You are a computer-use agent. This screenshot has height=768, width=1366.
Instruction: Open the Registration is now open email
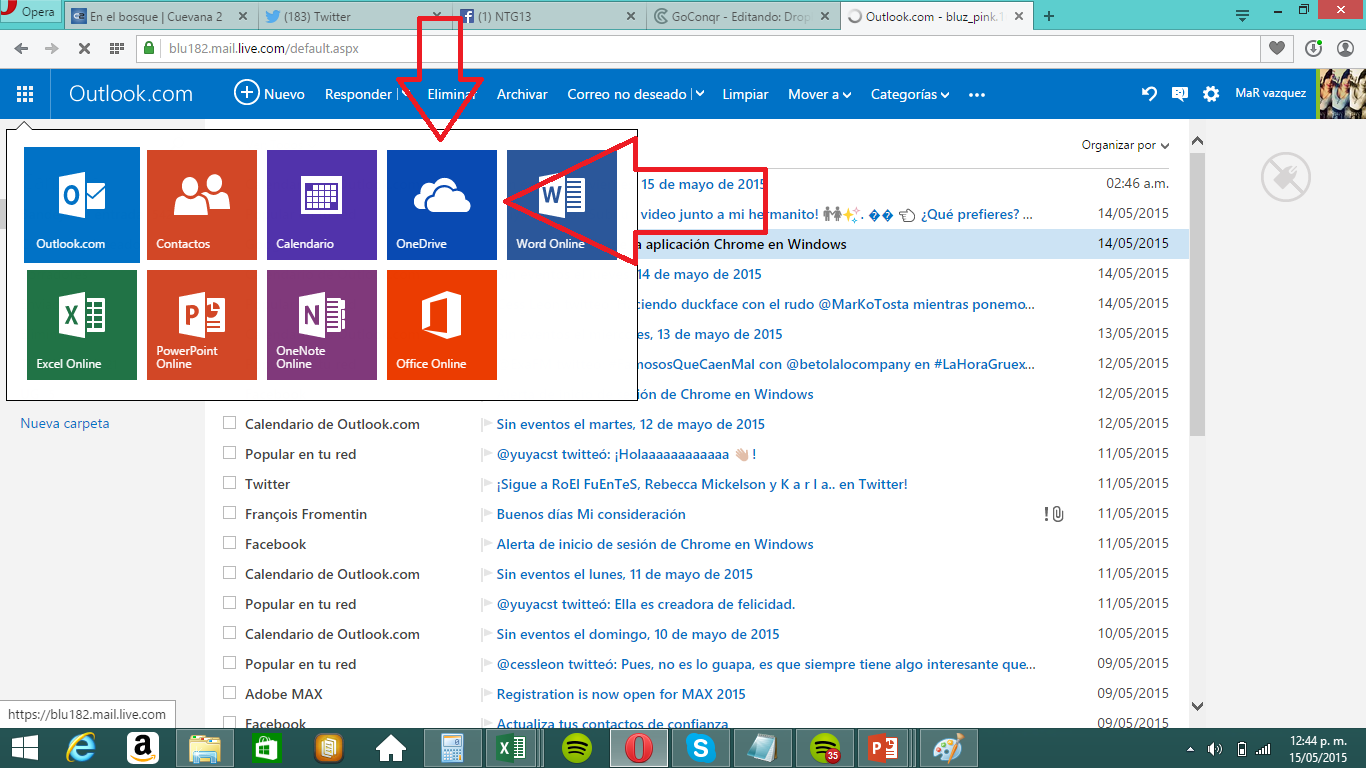point(620,694)
